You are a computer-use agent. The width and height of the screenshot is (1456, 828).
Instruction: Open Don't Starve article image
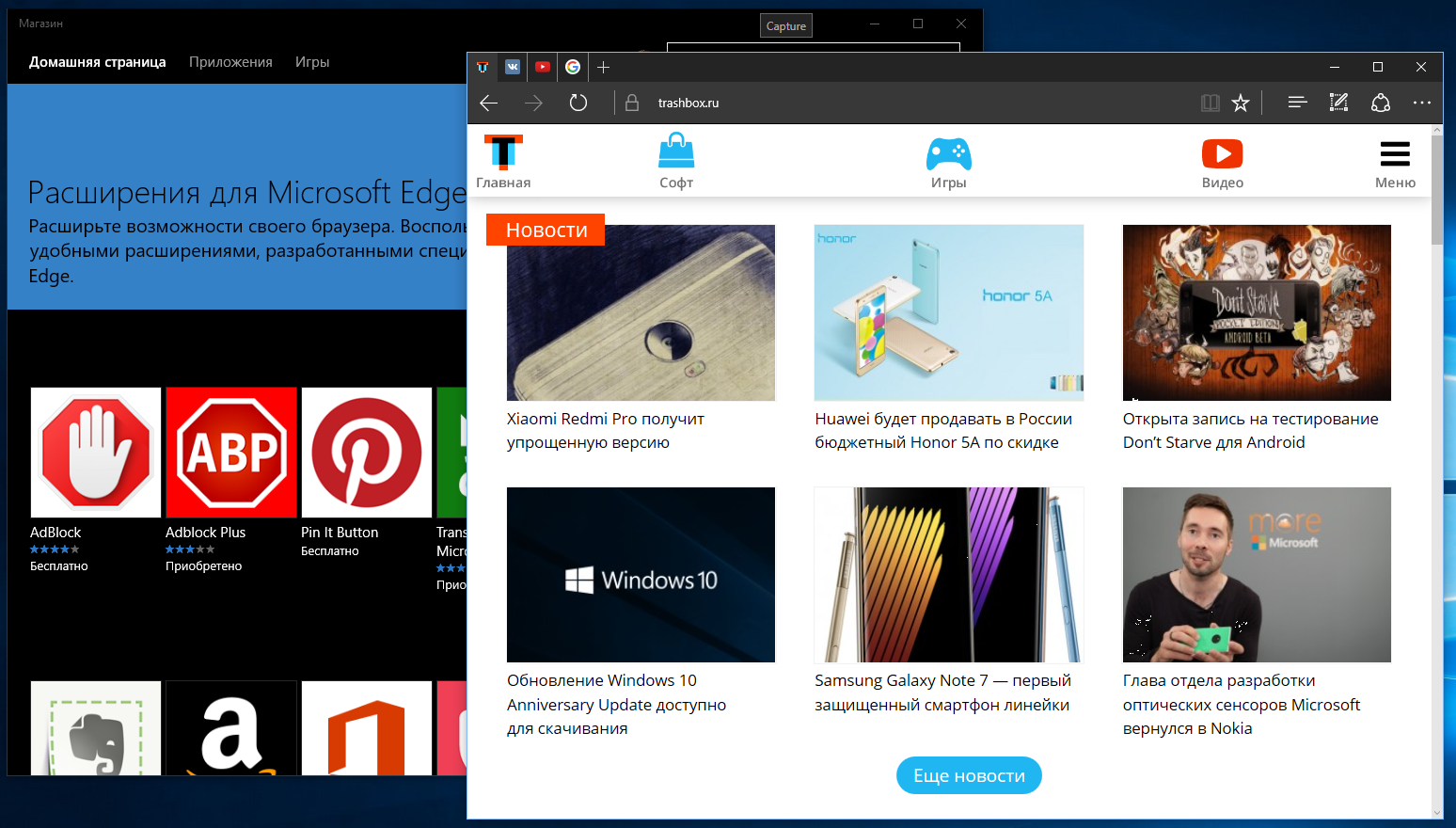pyautogui.click(x=1257, y=312)
